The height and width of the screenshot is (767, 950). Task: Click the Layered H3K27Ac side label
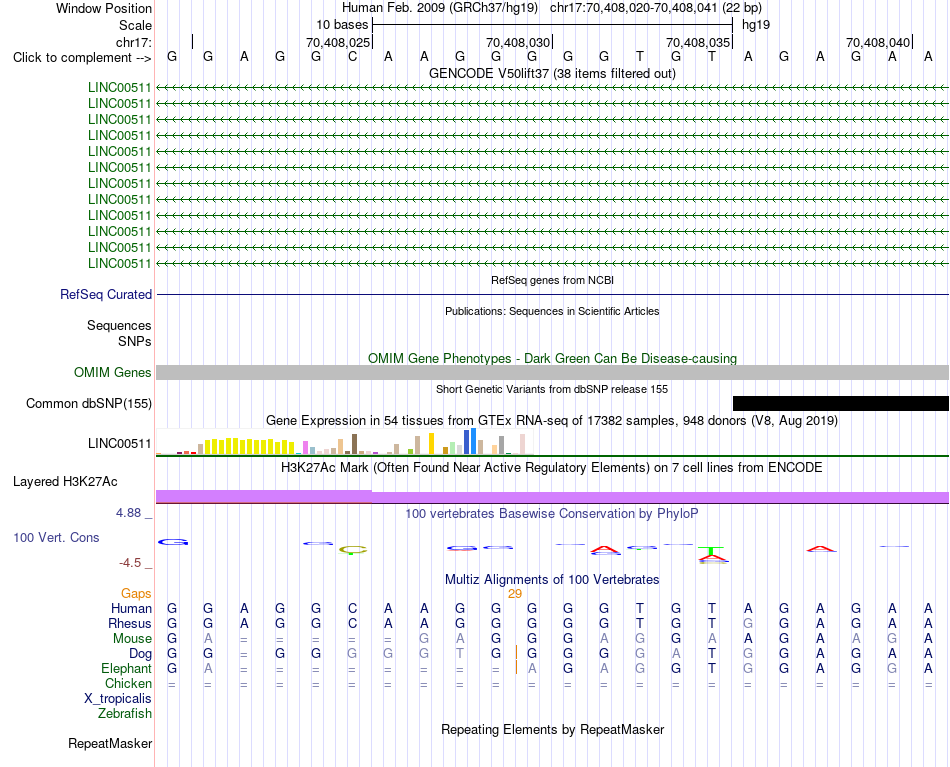coord(65,482)
